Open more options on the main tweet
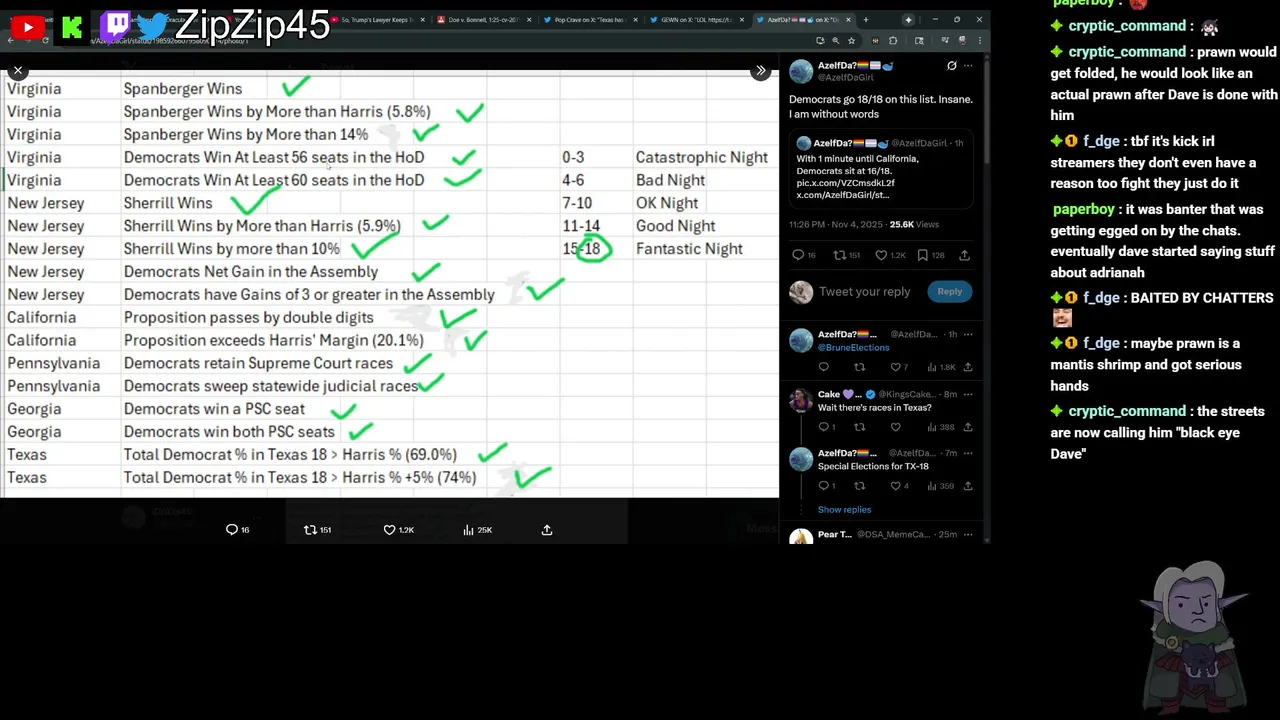 (x=968, y=66)
